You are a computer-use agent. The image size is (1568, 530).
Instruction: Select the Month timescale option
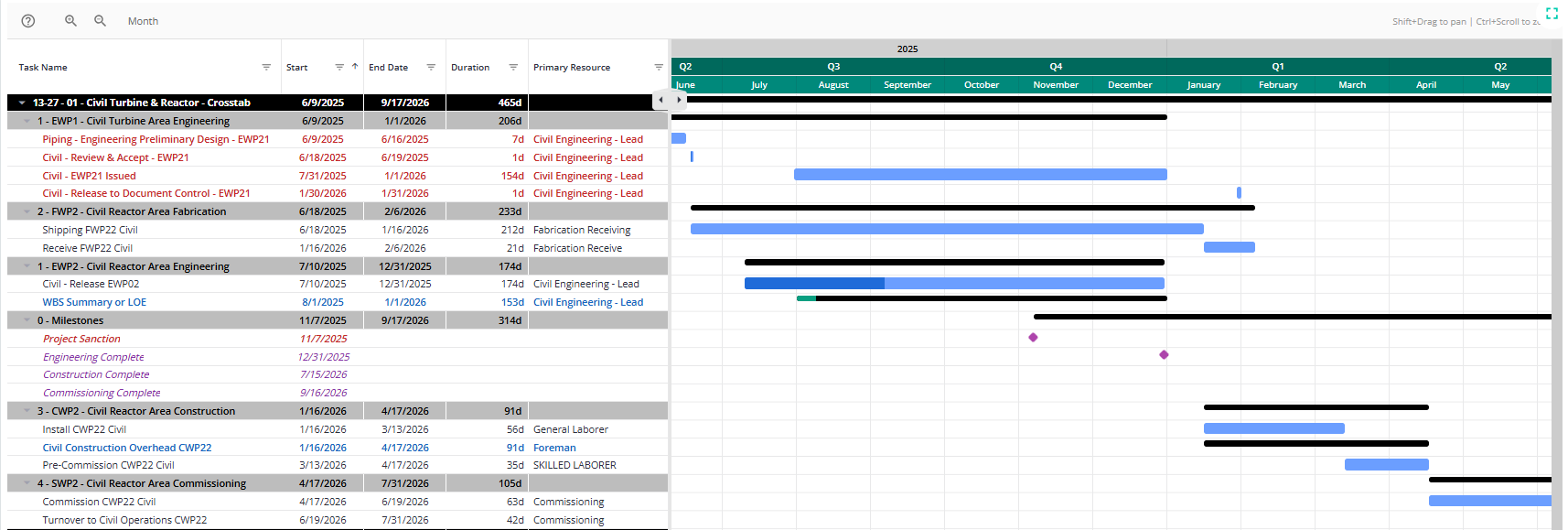(143, 21)
